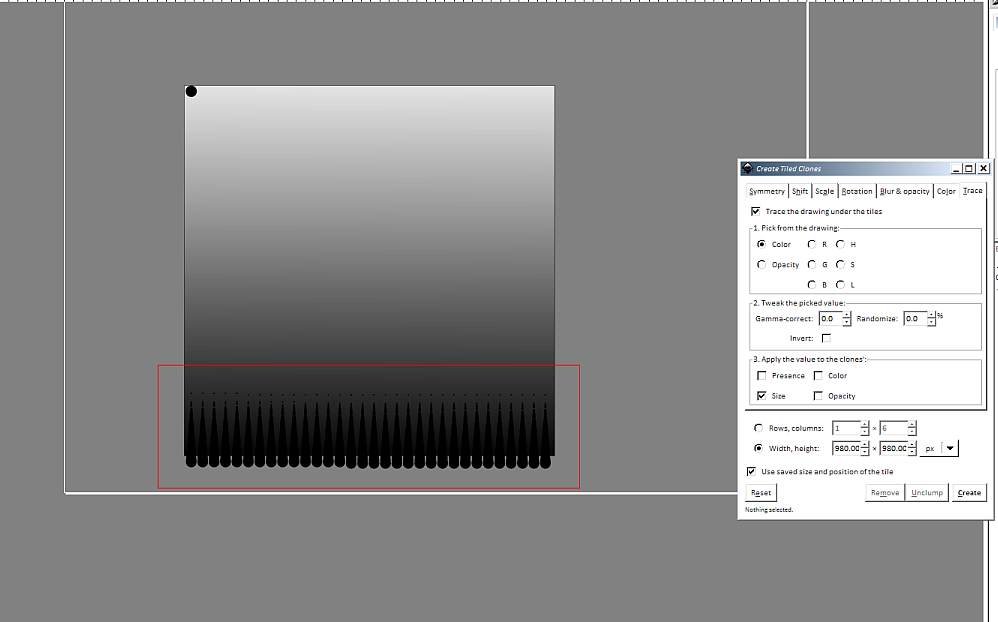998x622 pixels.
Task: Select the Rows, columns radio option
Action: tap(758, 428)
